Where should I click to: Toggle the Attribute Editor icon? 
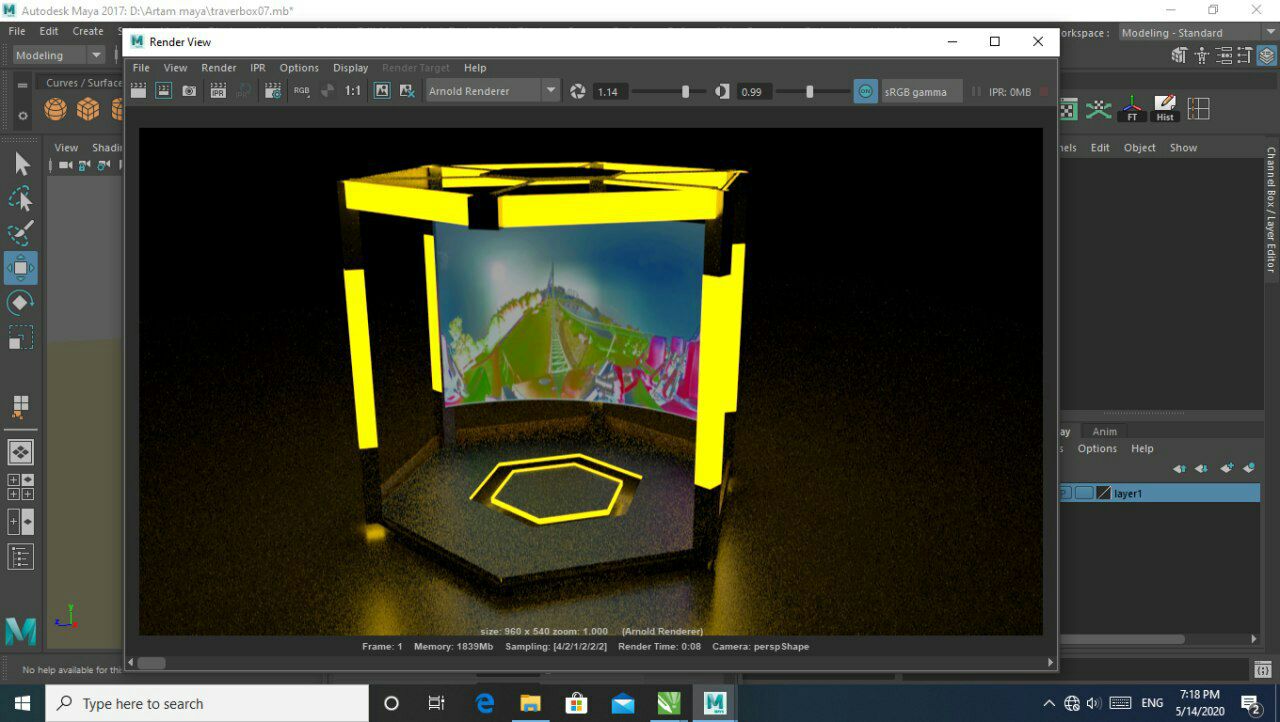pyautogui.click(x=1224, y=55)
